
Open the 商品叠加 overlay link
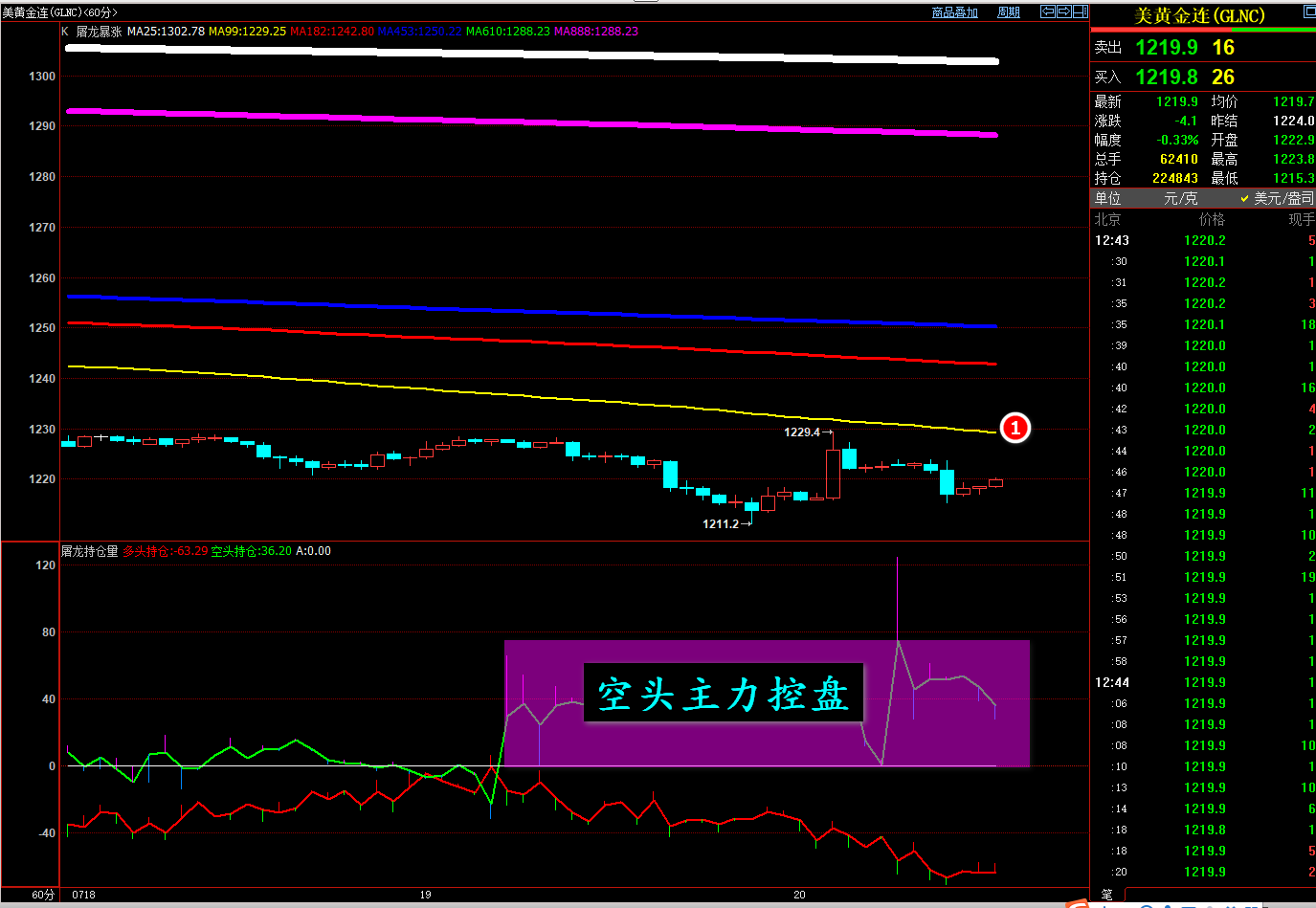click(955, 12)
